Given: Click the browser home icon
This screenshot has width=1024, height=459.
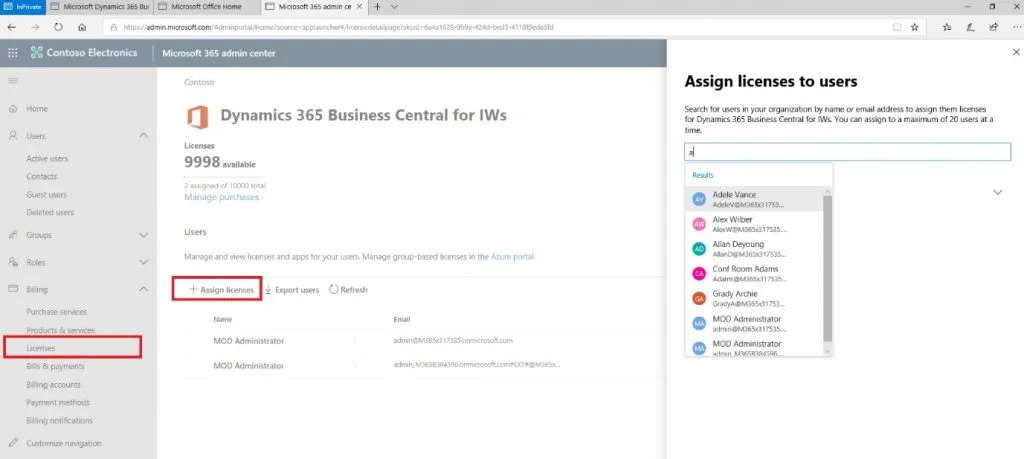Looking at the screenshot, I should coord(82,27).
